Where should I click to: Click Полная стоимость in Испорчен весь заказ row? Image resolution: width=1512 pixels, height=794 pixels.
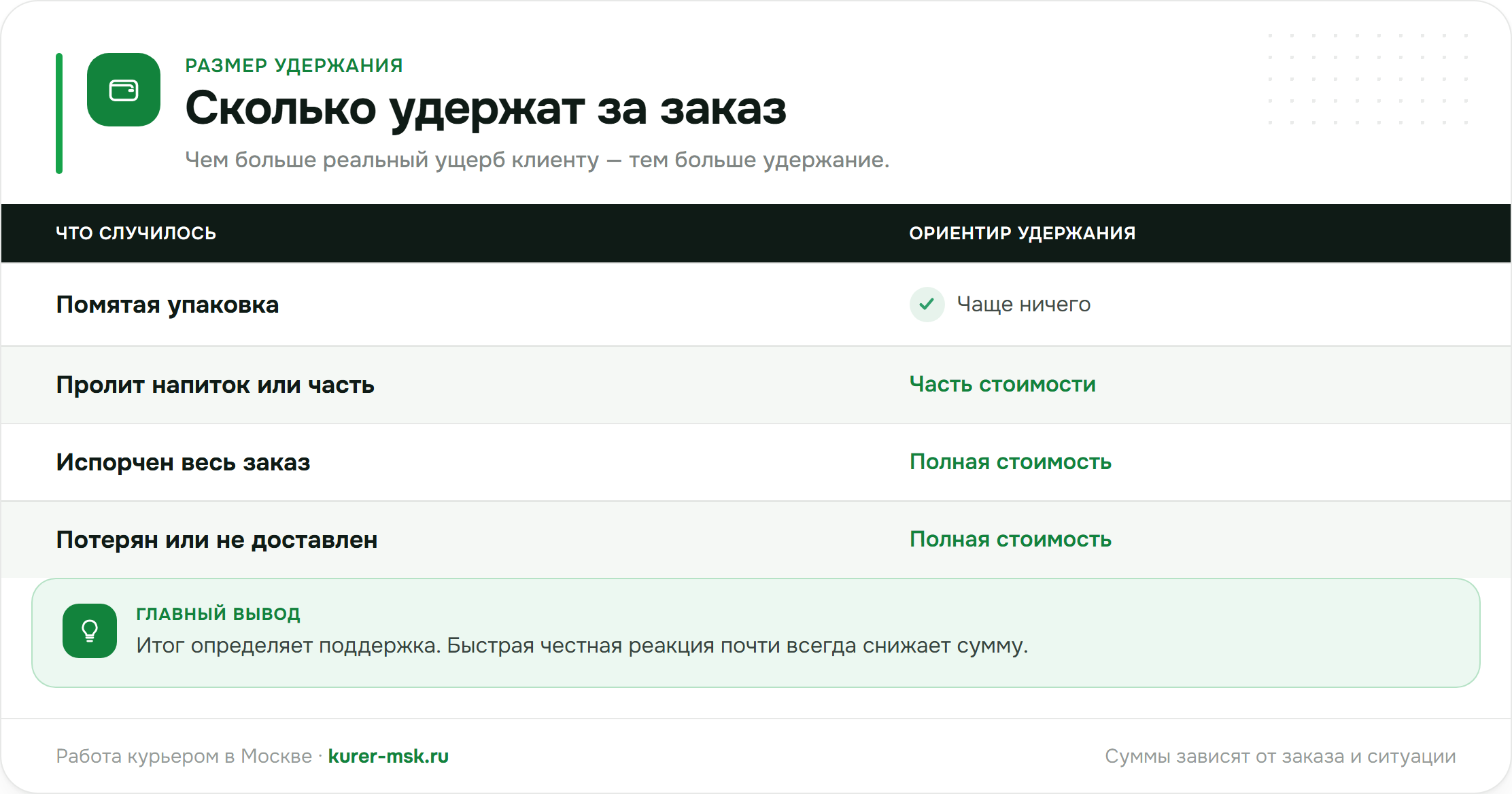point(1010,462)
